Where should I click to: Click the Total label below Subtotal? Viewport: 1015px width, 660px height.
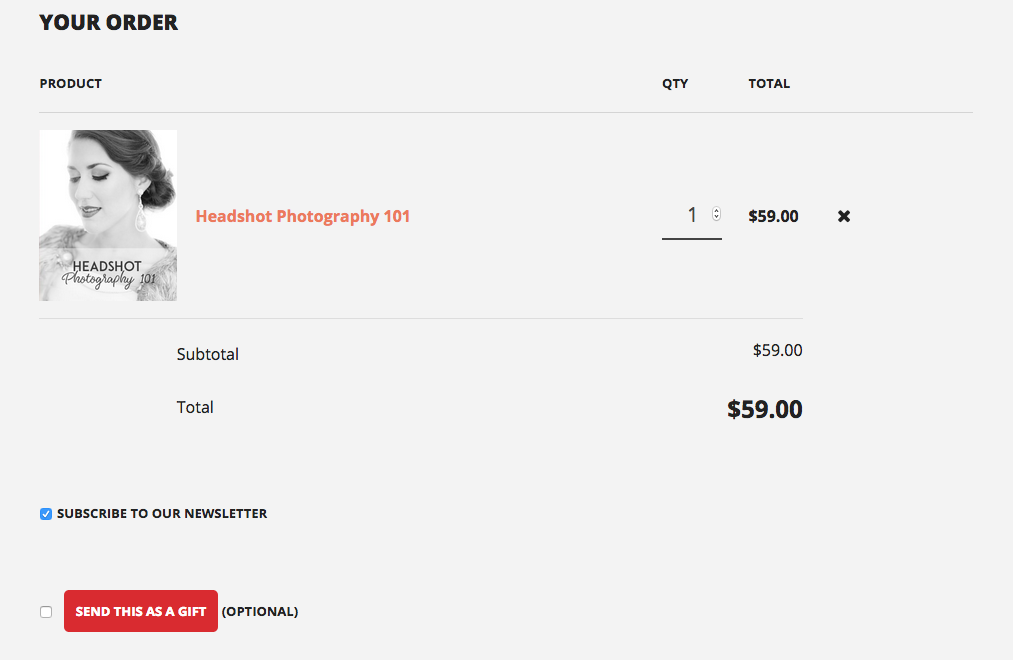(x=195, y=407)
